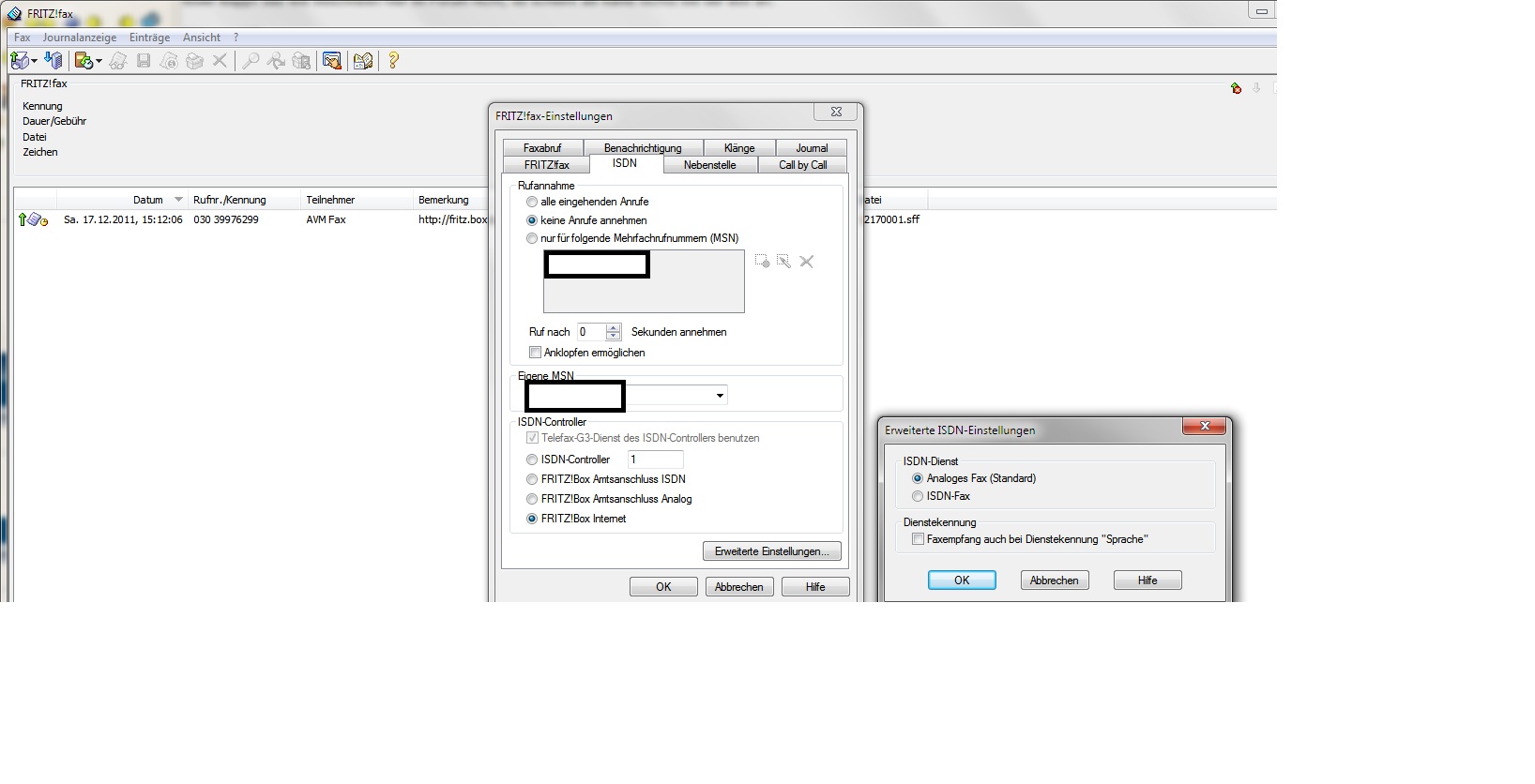Screen dimensions: 1535x784
Task: Click the edit MSN pencil icon
Action: coord(783,262)
